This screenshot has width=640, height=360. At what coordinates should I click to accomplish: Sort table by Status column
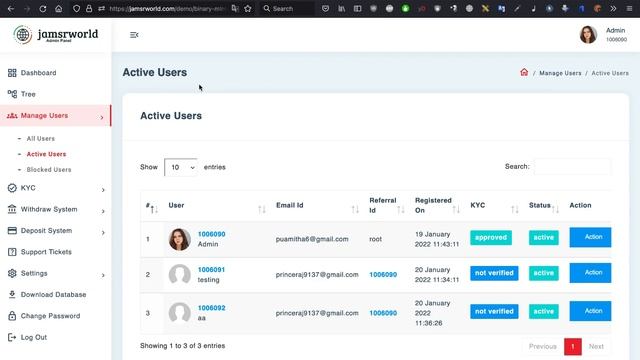(544, 206)
